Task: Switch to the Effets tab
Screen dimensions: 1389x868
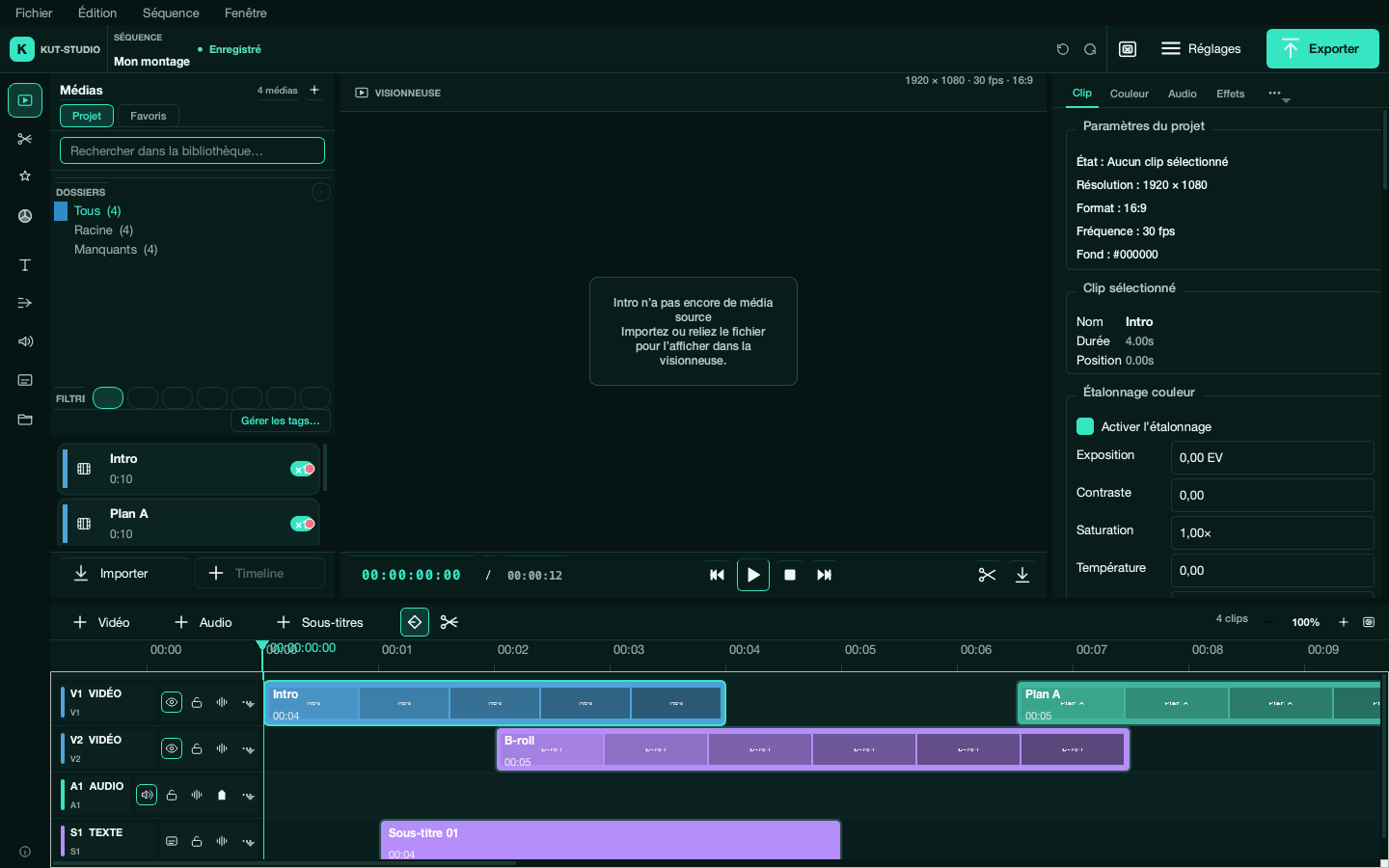Action: pos(1230,94)
